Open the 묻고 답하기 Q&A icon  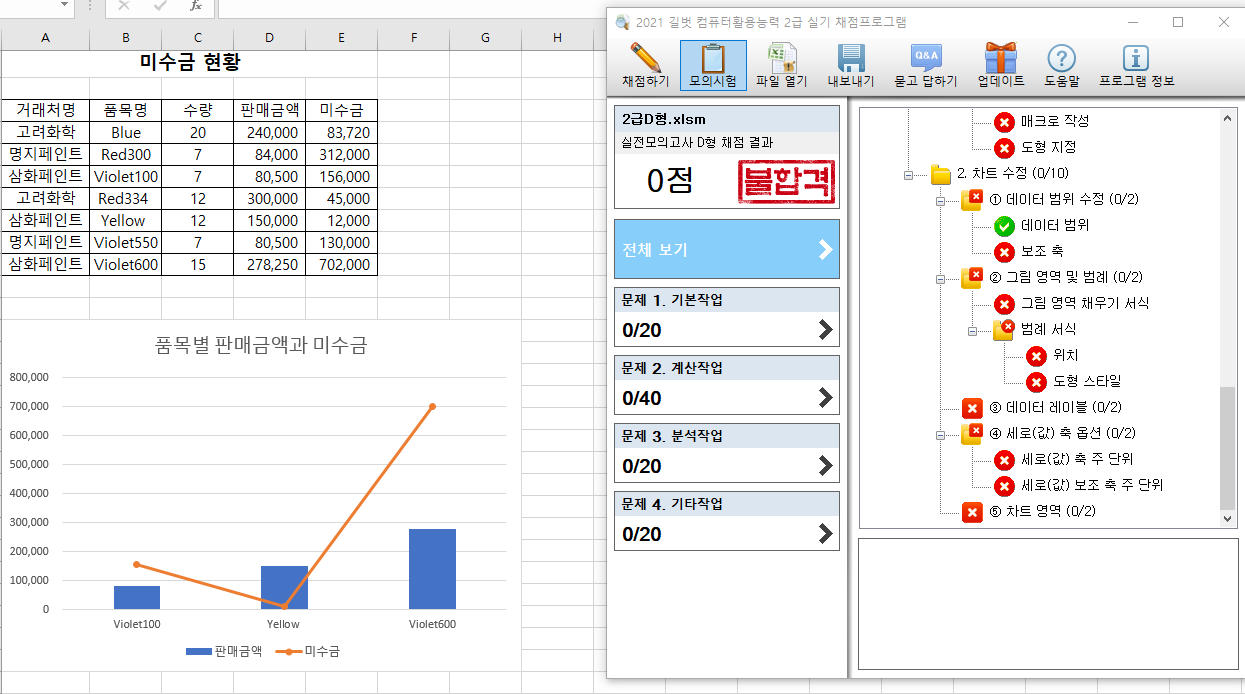coord(925,58)
